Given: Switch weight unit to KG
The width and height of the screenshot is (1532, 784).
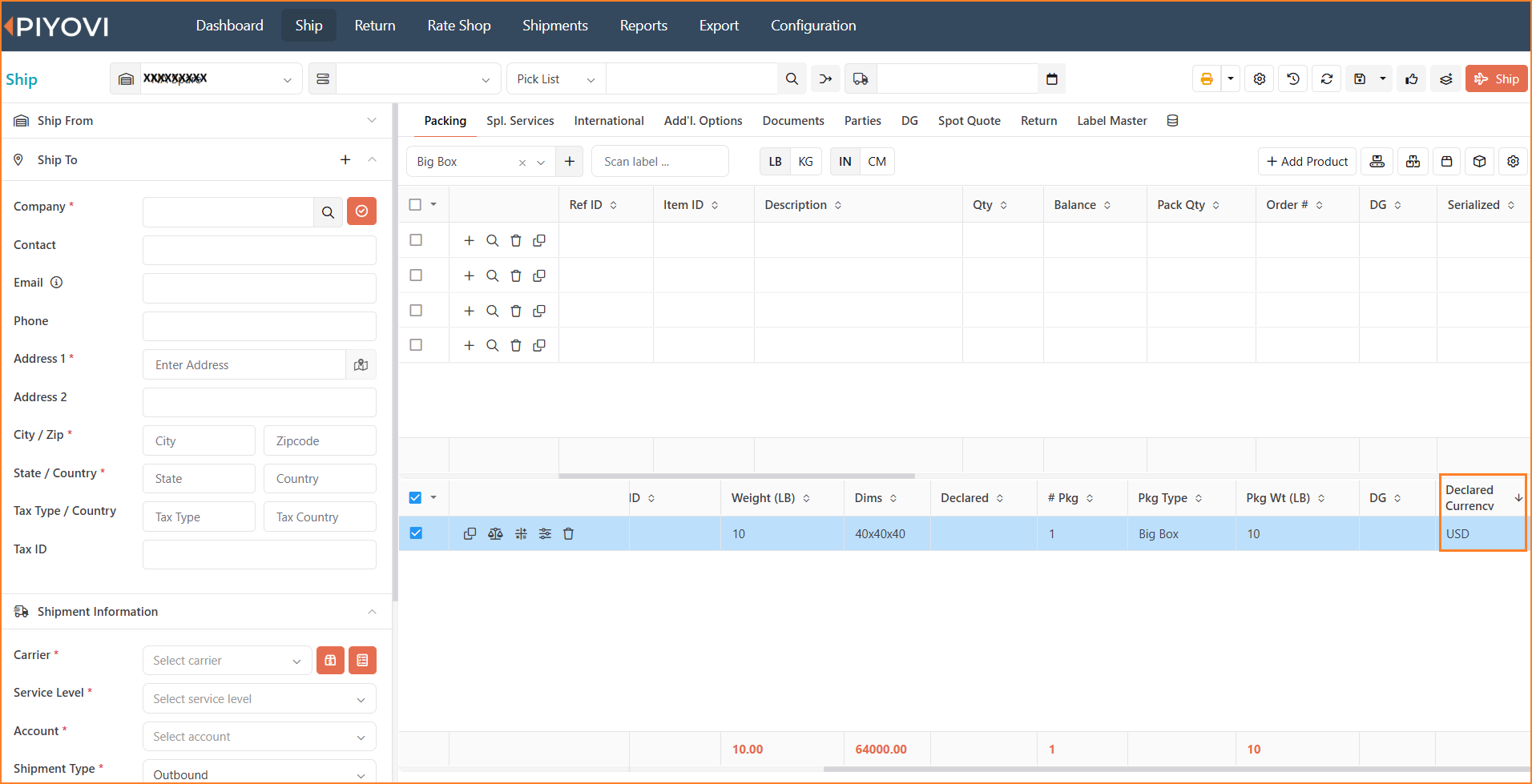Looking at the screenshot, I should coord(805,162).
